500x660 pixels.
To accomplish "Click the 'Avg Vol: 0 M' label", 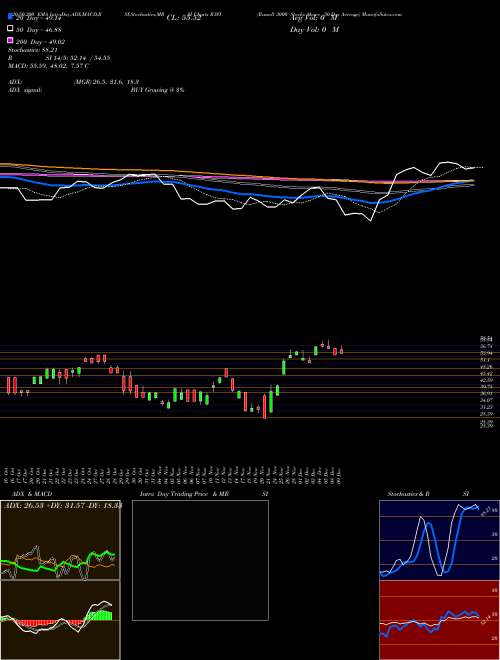I will pyautogui.click(x=314, y=18).
